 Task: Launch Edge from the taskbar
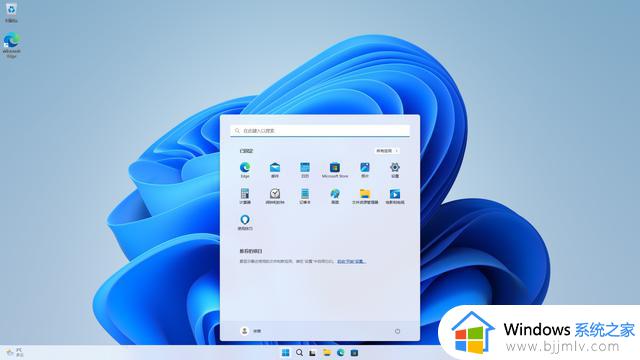(340, 353)
